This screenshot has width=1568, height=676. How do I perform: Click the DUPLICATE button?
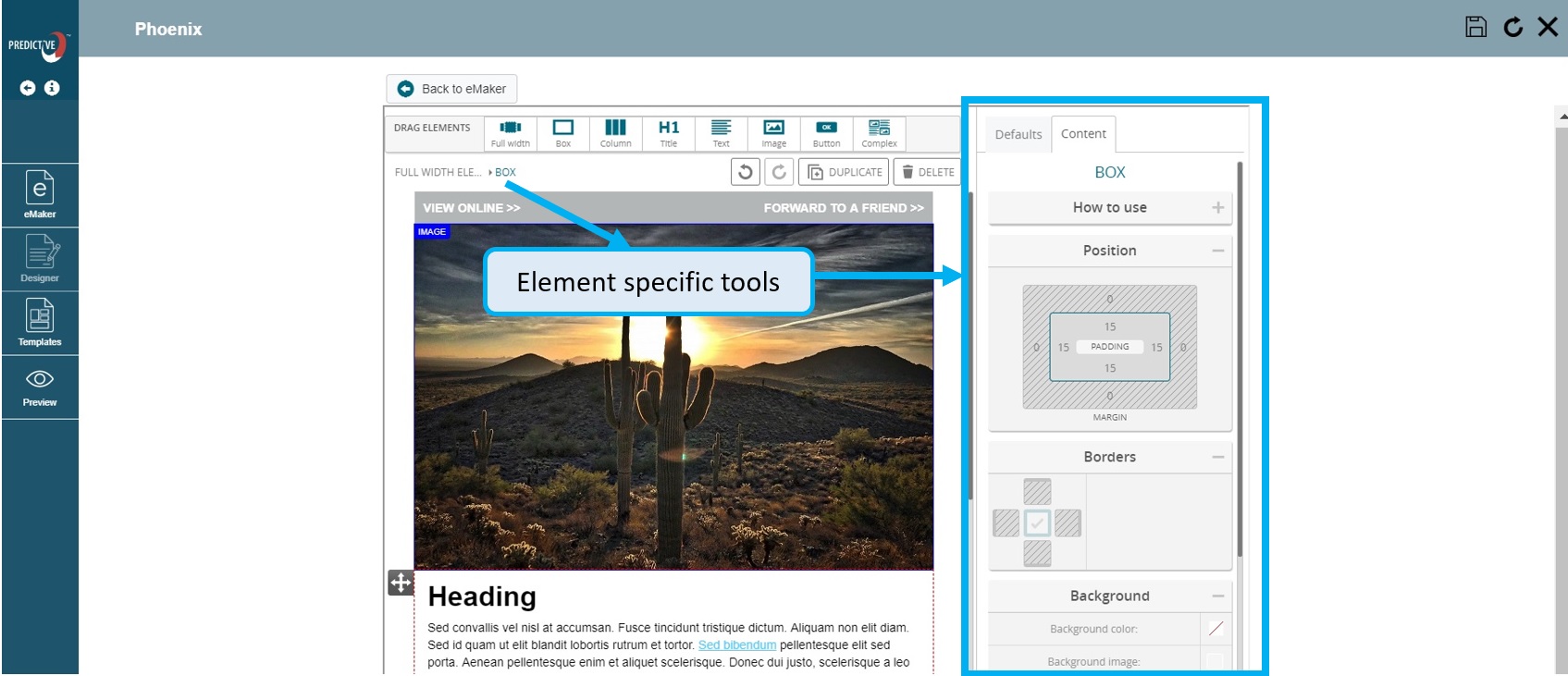845,172
